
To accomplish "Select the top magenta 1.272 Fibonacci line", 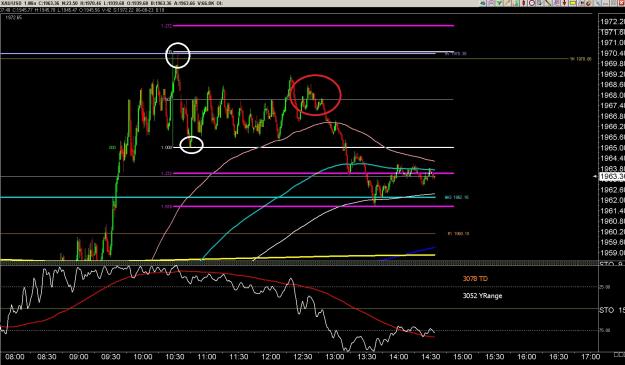I will pyautogui.click(x=313, y=26).
